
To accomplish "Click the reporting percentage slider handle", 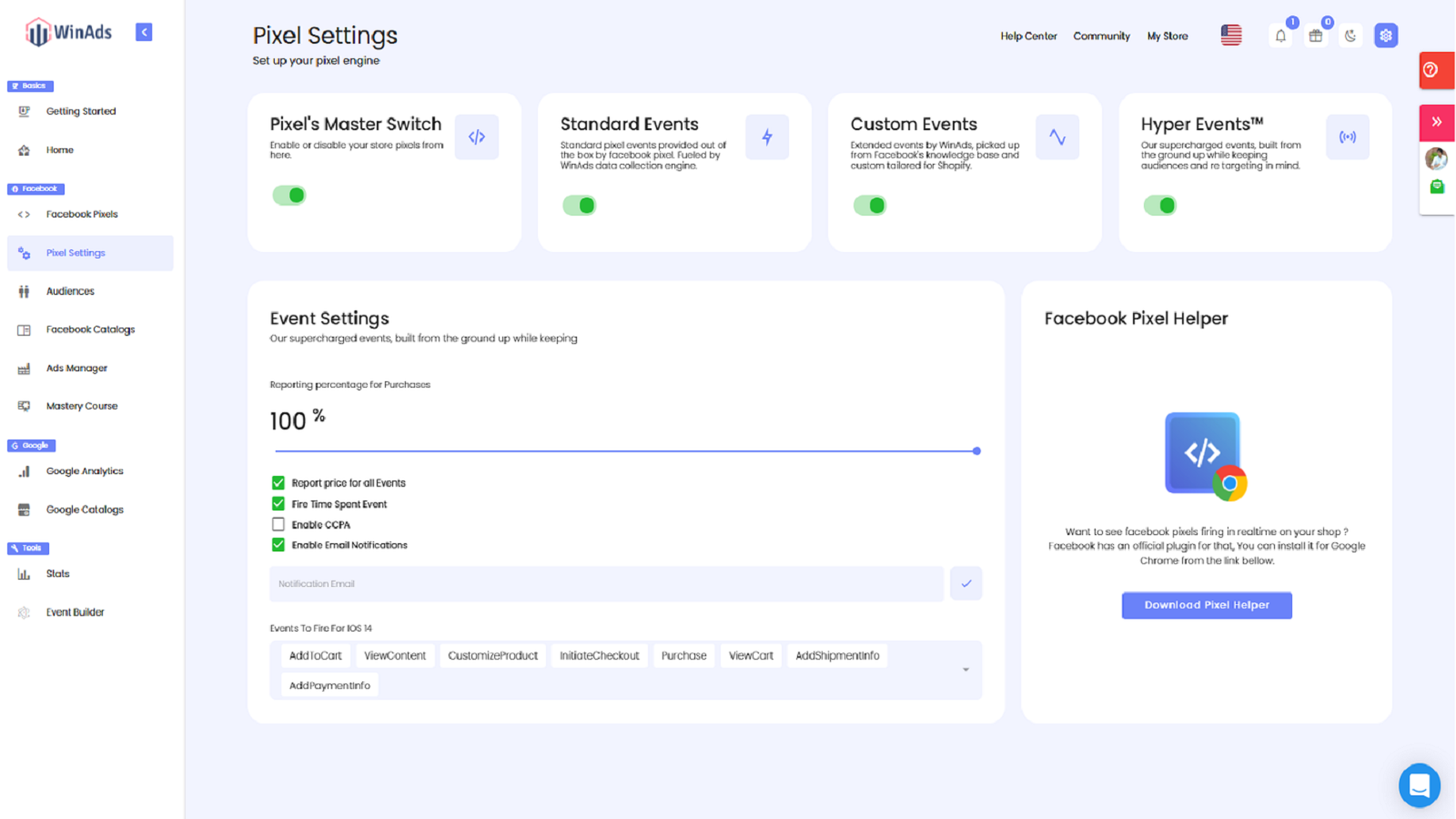I will pyautogui.click(x=976, y=450).
